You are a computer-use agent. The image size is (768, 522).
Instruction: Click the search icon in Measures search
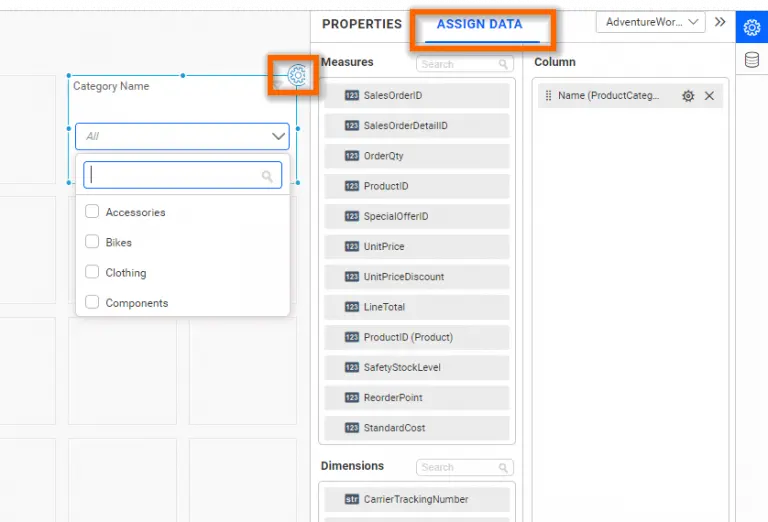[504, 65]
